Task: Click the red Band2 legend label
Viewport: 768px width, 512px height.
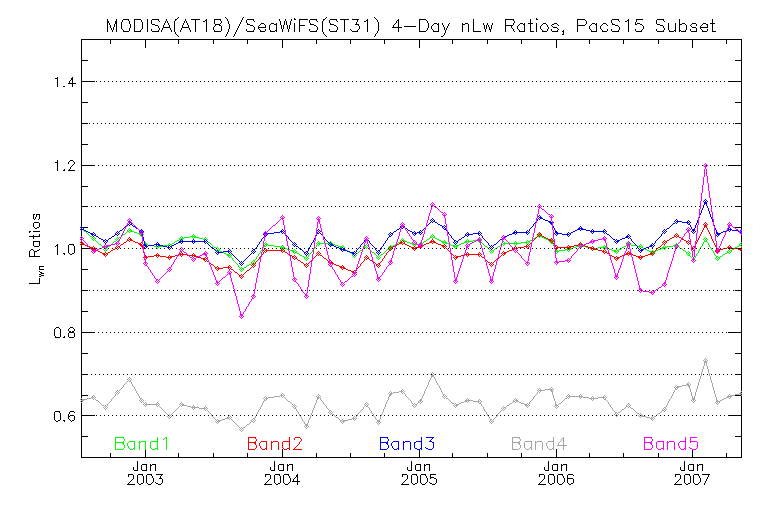Action: pyautogui.click(x=275, y=444)
